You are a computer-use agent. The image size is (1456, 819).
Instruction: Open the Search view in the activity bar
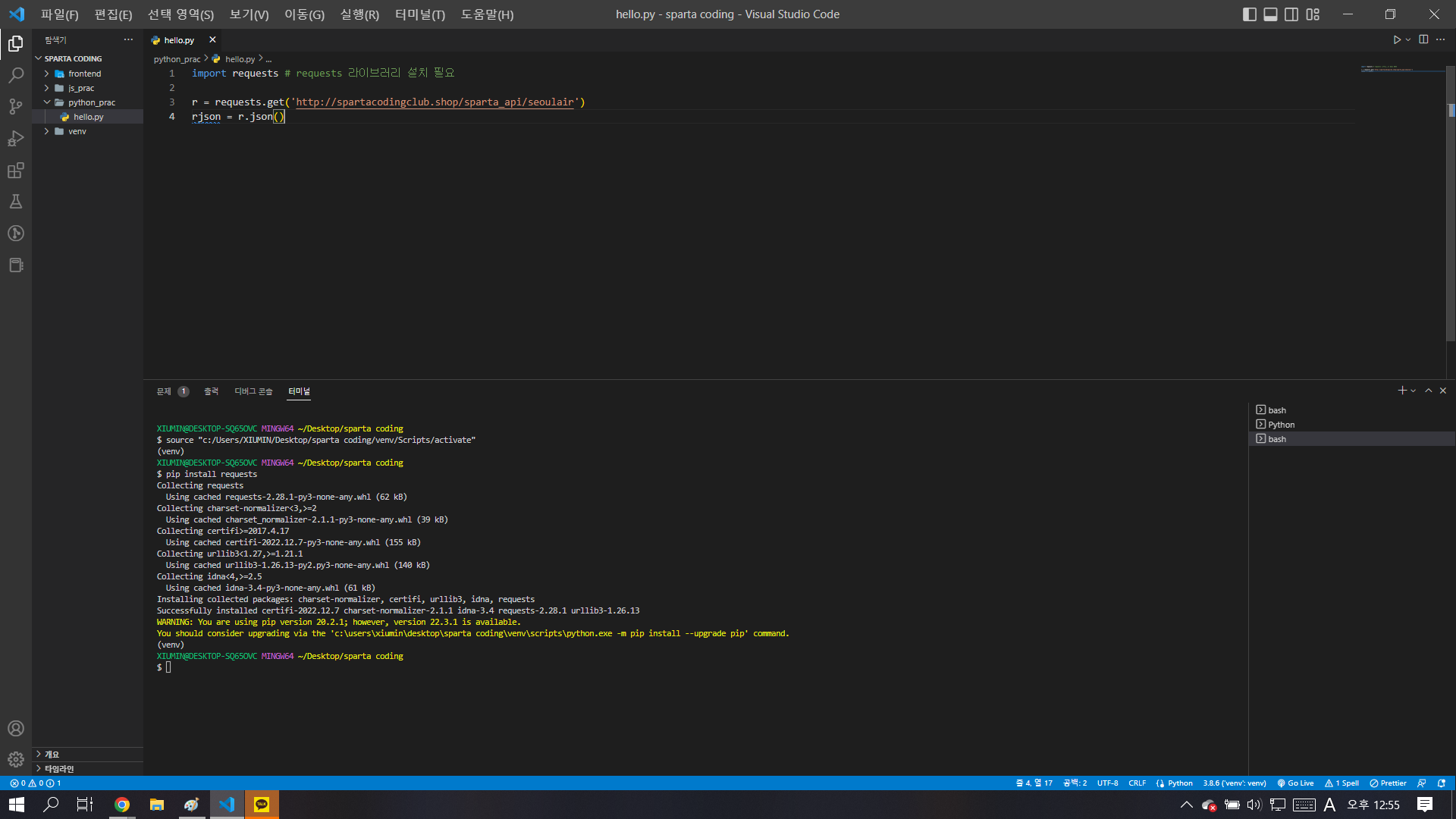pyautogui.click(x=15, y=75)
